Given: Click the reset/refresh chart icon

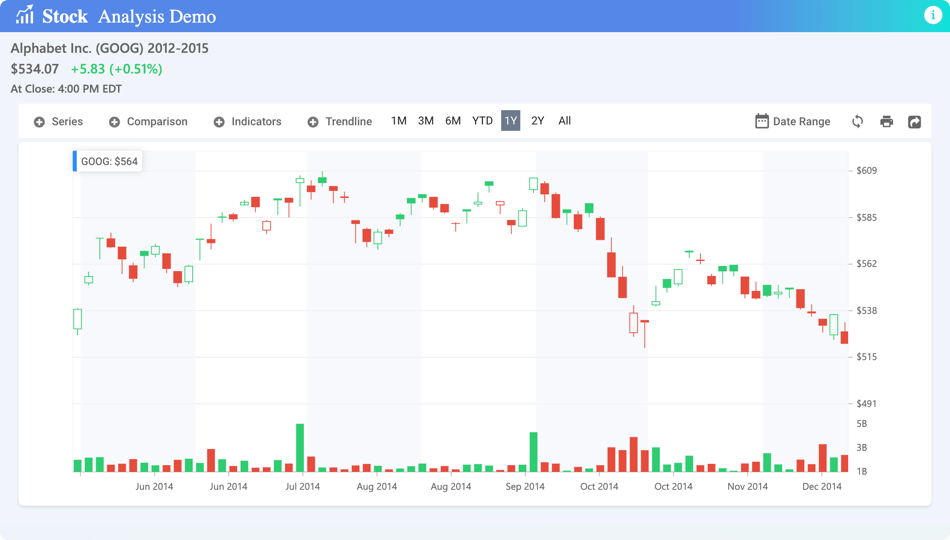Looking at the screenshot, I should 857,121.
